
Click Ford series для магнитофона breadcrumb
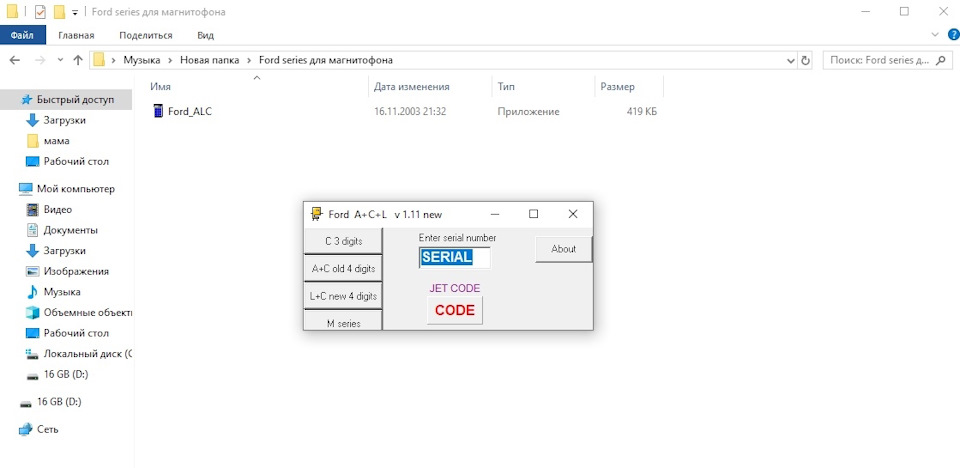tap(326, 60)
